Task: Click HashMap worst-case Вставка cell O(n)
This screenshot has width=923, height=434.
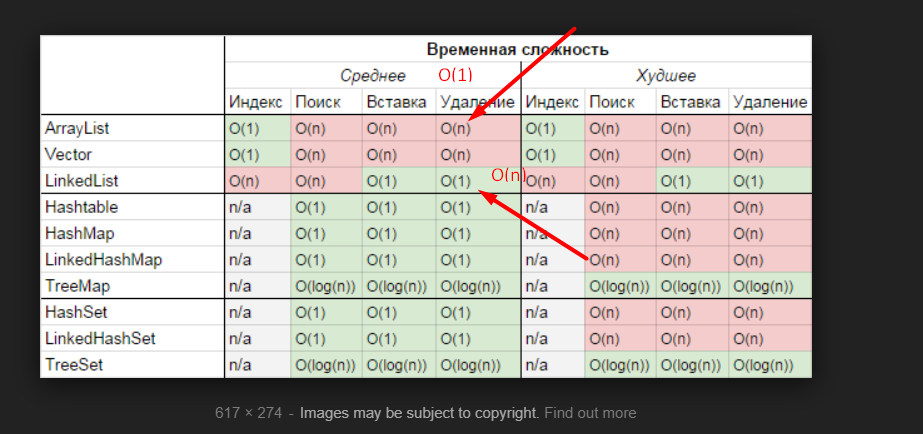Action: coord(693,234)
